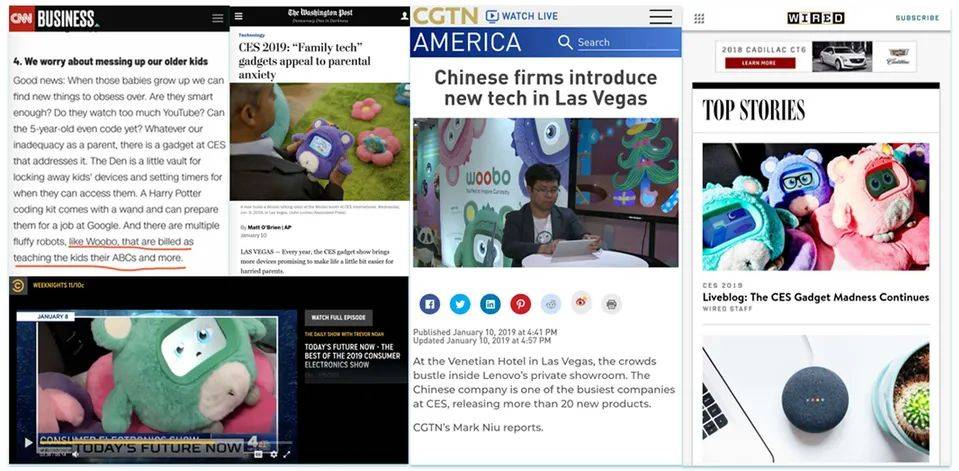The width and height of the screenshot is (959, 471).
Task: Toggle closed captions on the video player
Action: click(x=258, y=454)
